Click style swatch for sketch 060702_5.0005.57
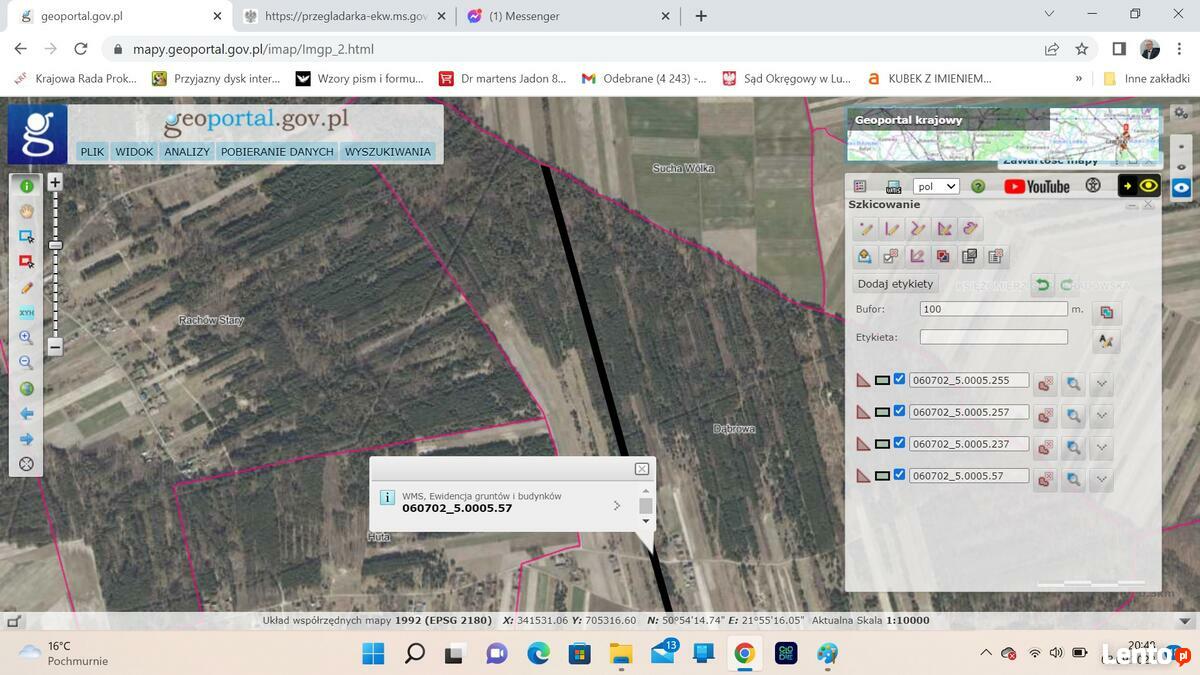1200x675 pixels. point(882,475)
